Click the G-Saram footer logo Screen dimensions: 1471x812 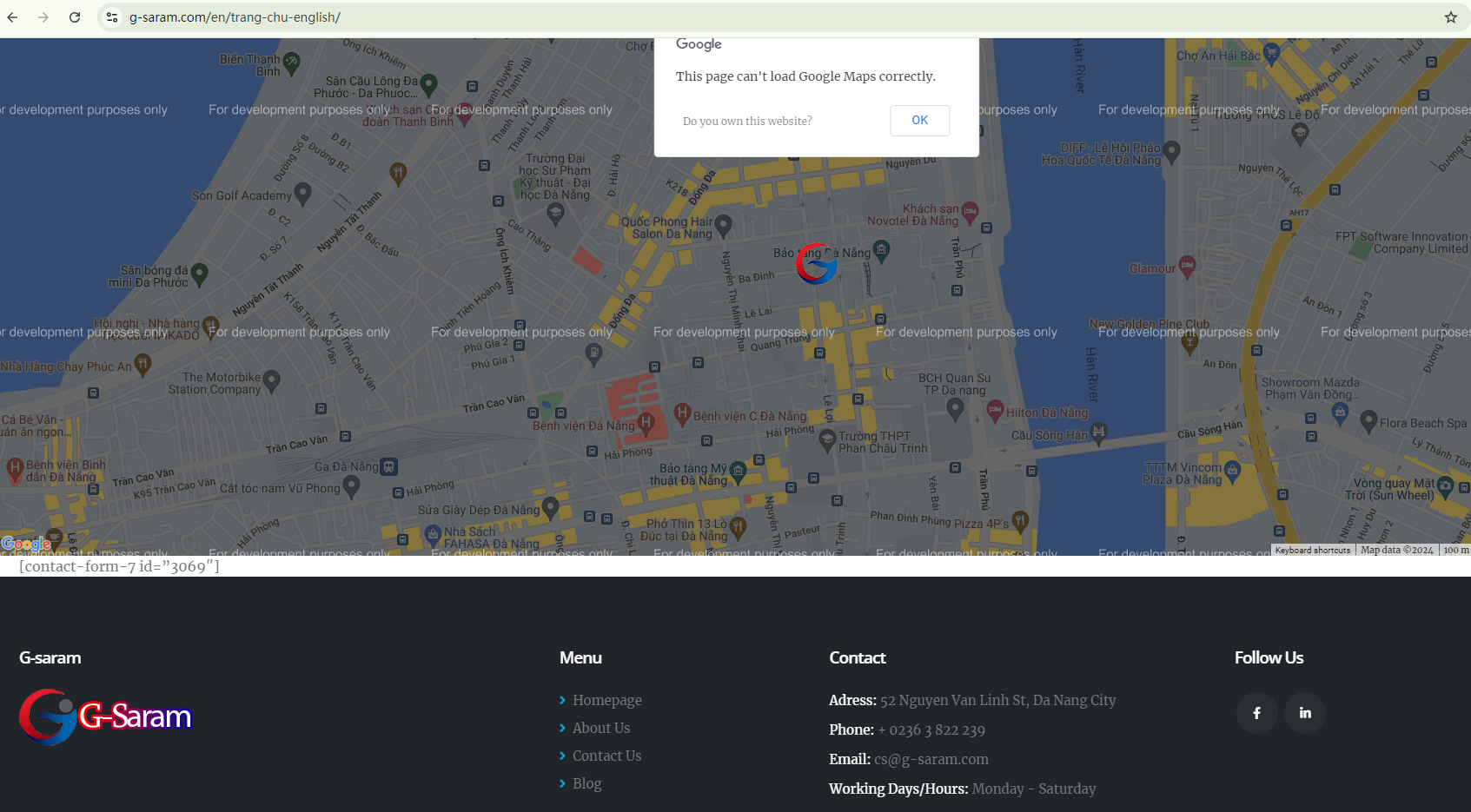click(x=105, y=717)
